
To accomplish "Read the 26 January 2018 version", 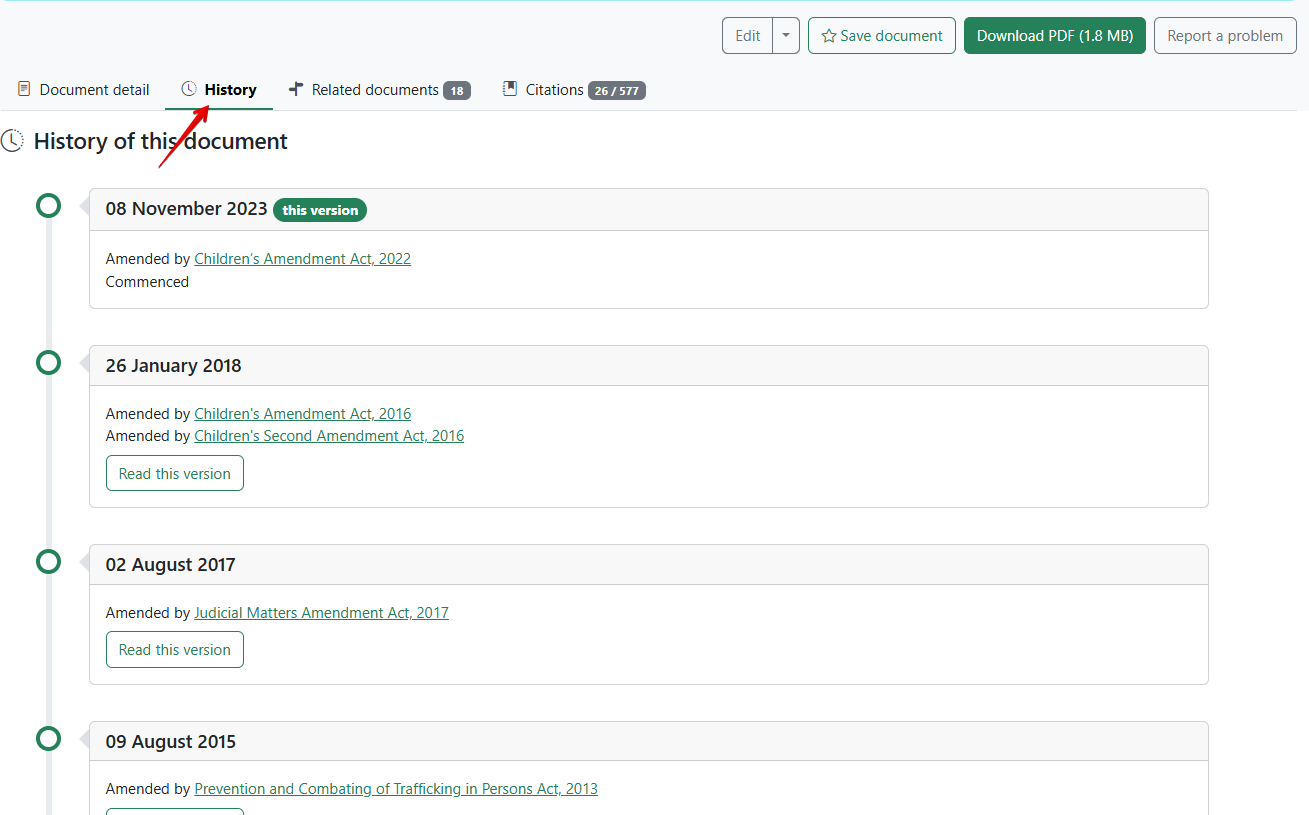I will point(175,474).
